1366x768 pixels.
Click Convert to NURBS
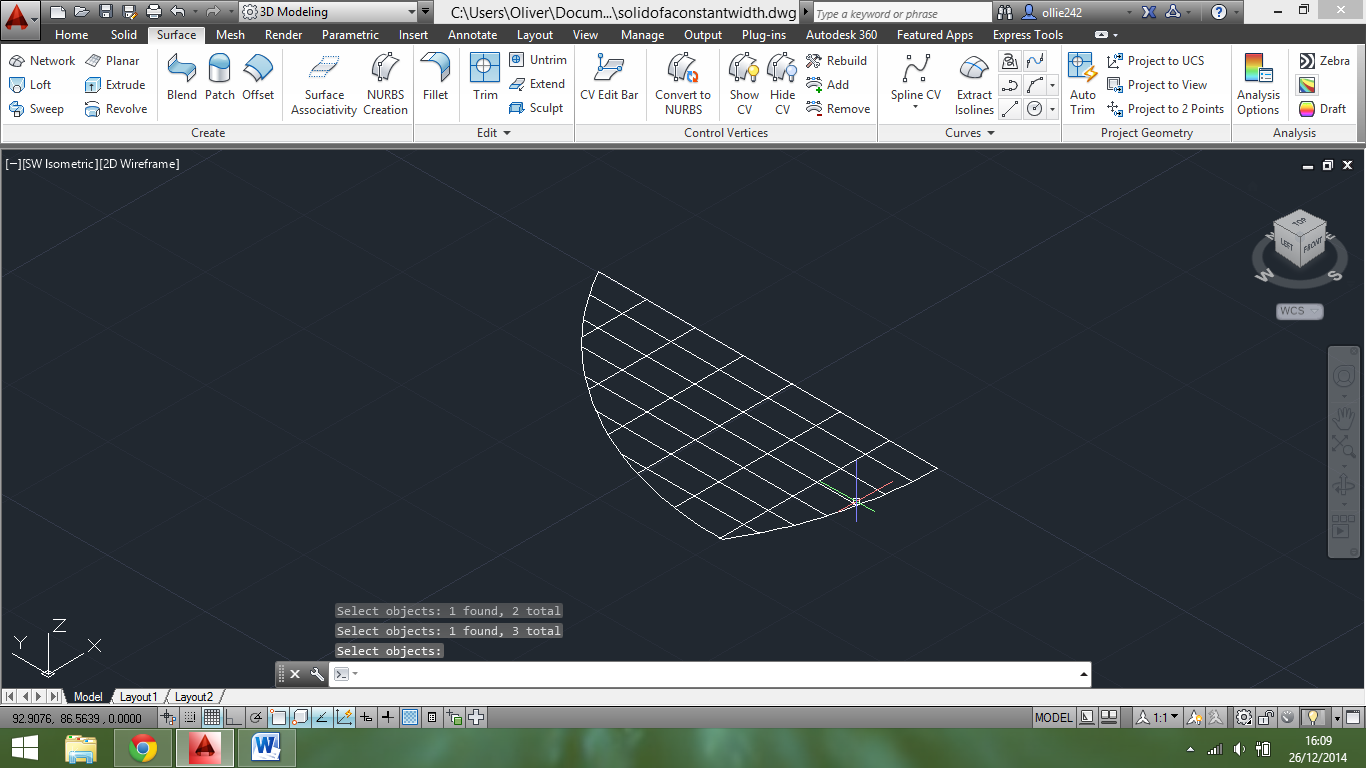pyautogui.click(x=683, y=84)
